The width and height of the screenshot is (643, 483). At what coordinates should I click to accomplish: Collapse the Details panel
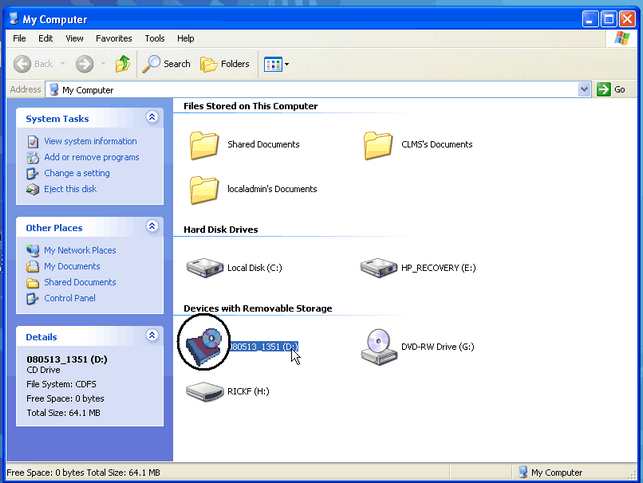[152, 336]
